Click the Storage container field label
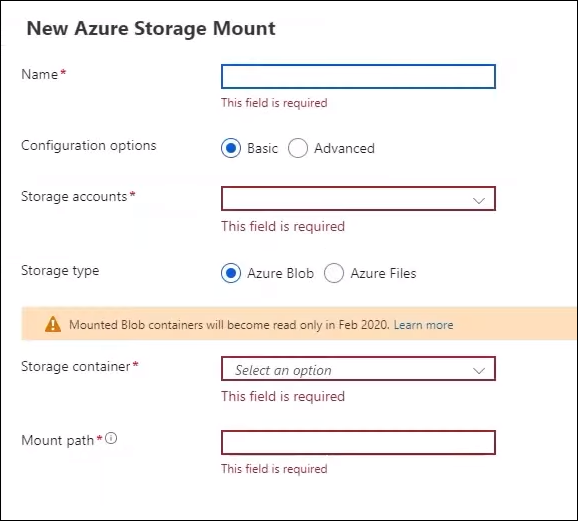Viewport: 578px width, 521px height. 76,367
